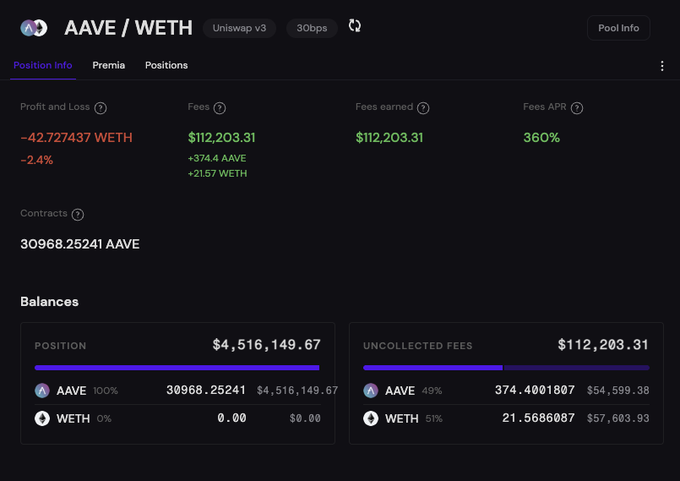This screenshot has width=680, height=481.
Task: Click the Pool Info button
Action: [618, 28]
